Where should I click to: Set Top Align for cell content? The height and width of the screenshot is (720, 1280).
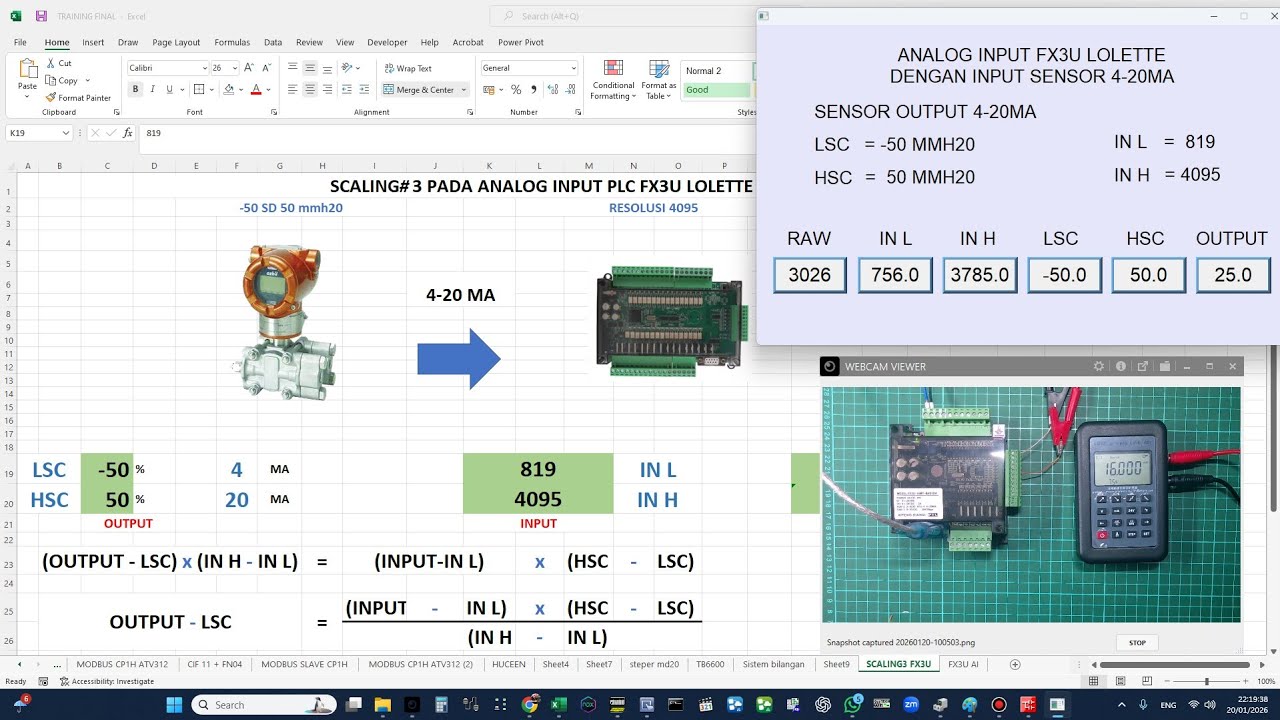click(x=293, y=68)
